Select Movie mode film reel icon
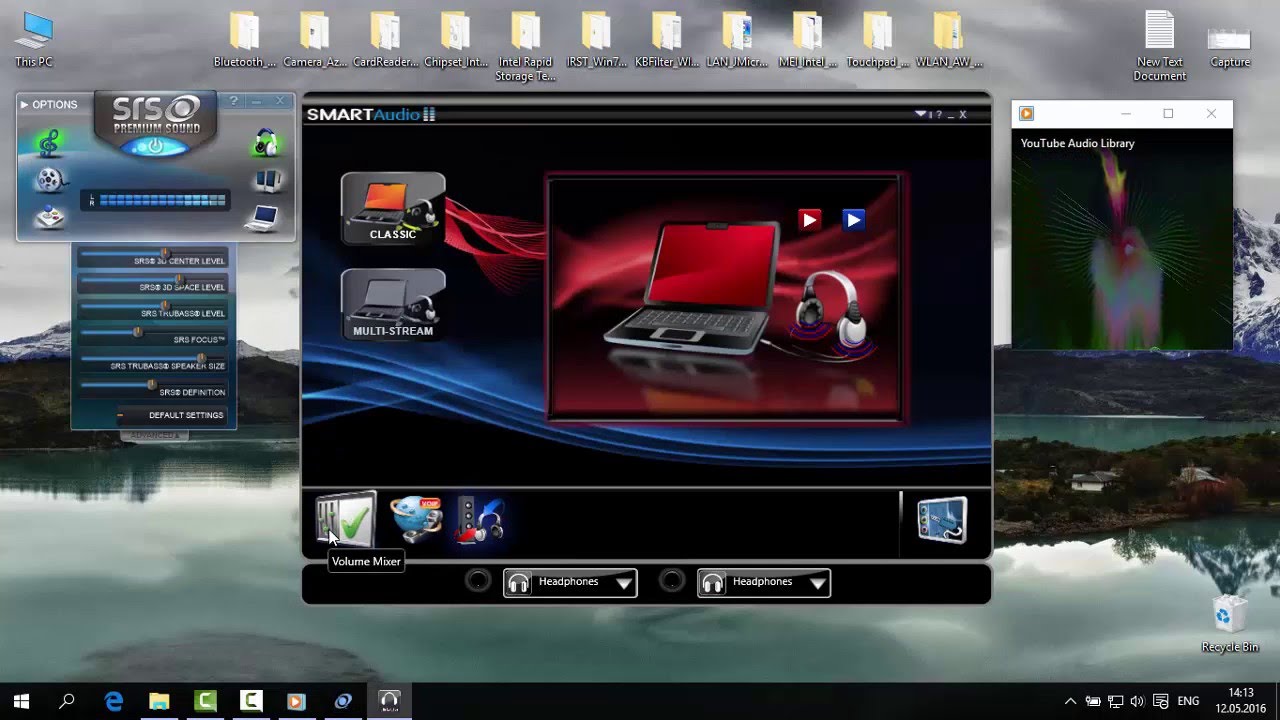The height and width of the screenshot is (720, 1280). tap(49, 180)
